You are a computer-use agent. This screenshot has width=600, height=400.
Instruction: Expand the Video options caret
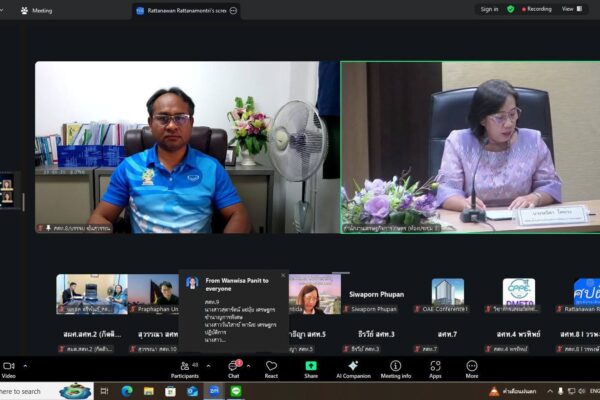click(x=27, y=363)
